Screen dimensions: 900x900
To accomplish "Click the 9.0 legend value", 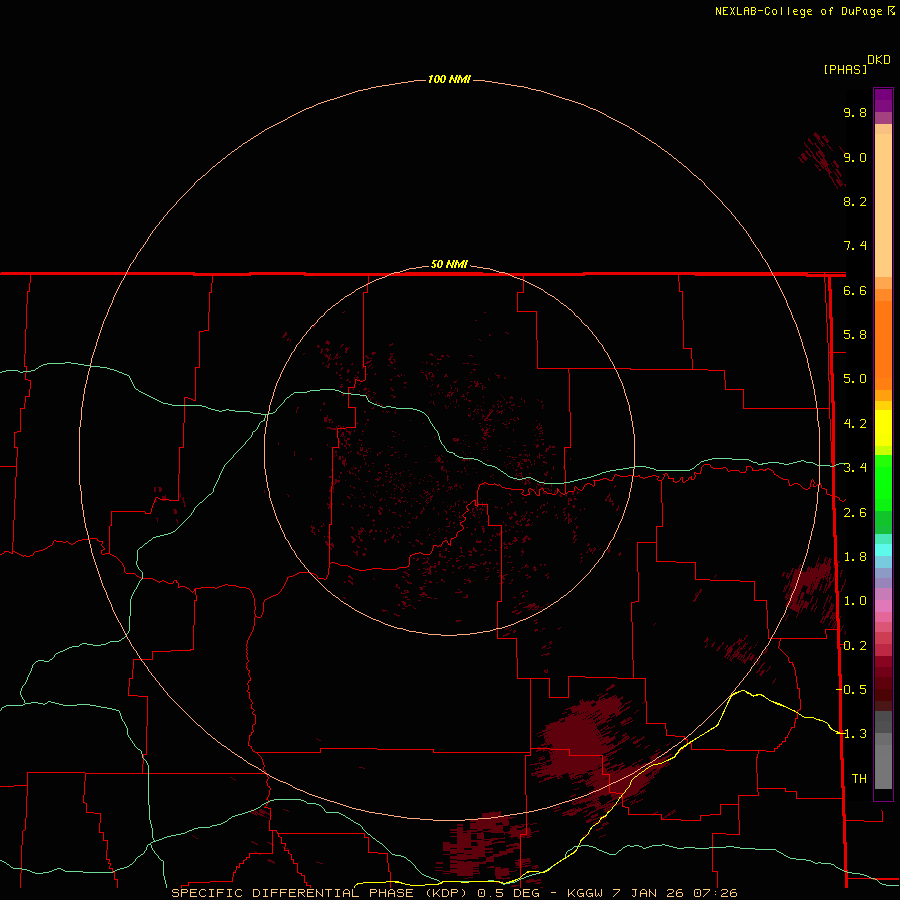I will tap(855, 157).
